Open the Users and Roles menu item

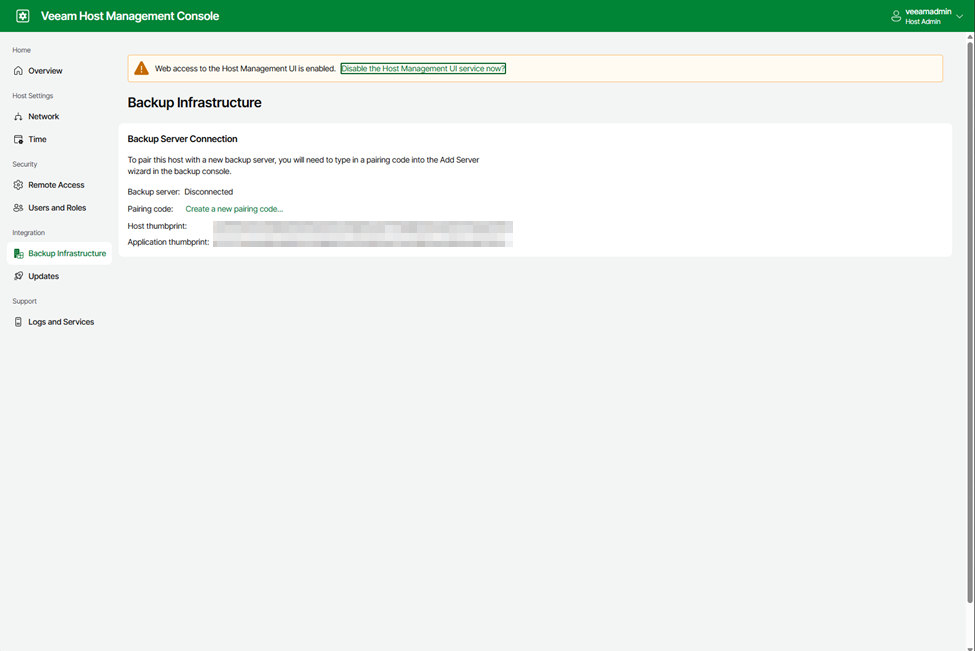[x=57, y=208]
